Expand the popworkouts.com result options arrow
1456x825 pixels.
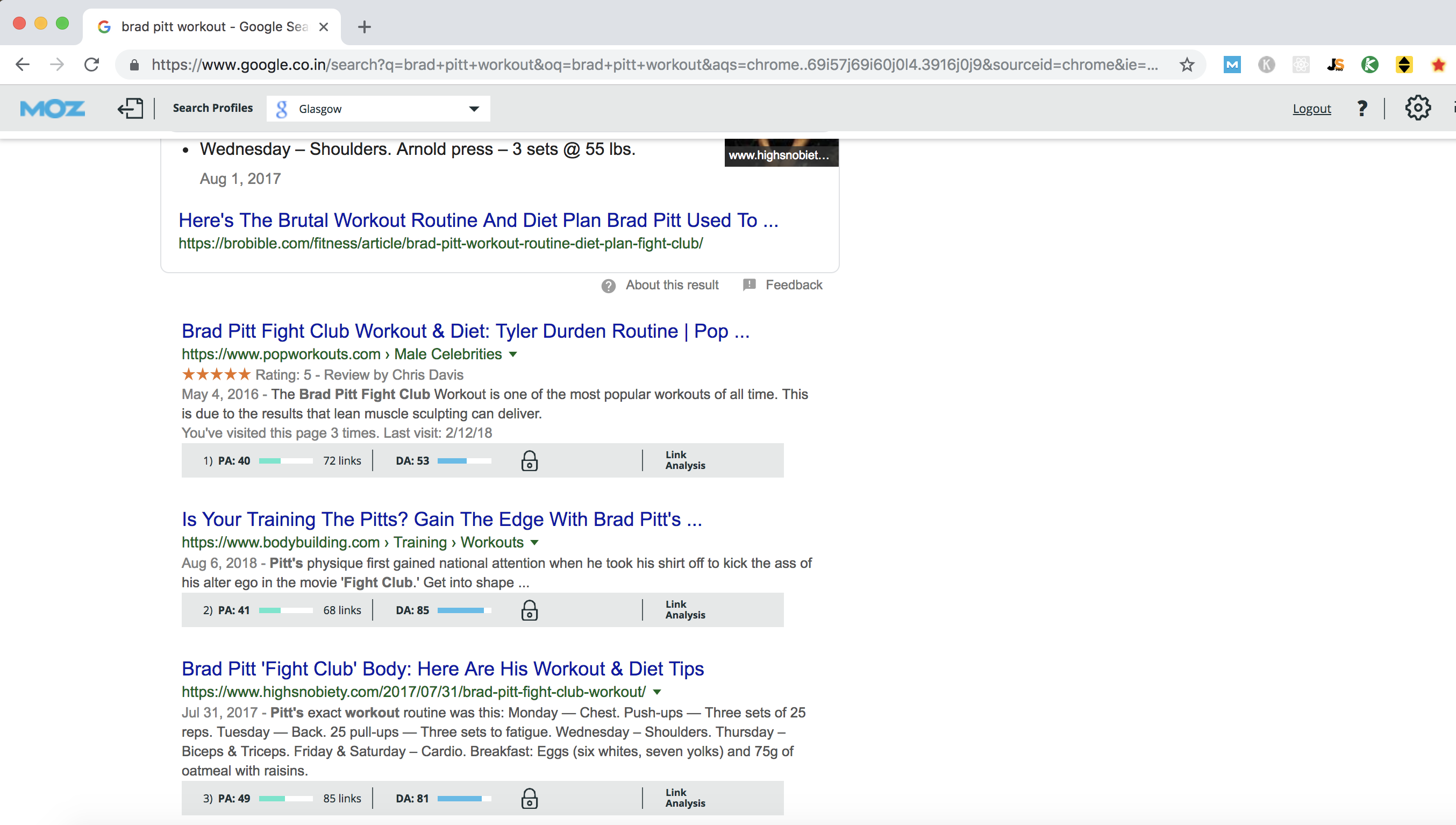(x=513, y=355)
